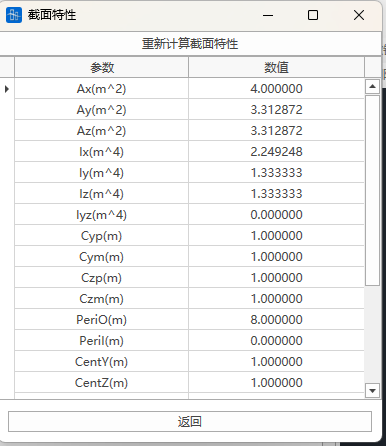Click the Ay value 3.312872
This screenshot has width=386, height=446.
click(x=276, y=110)
